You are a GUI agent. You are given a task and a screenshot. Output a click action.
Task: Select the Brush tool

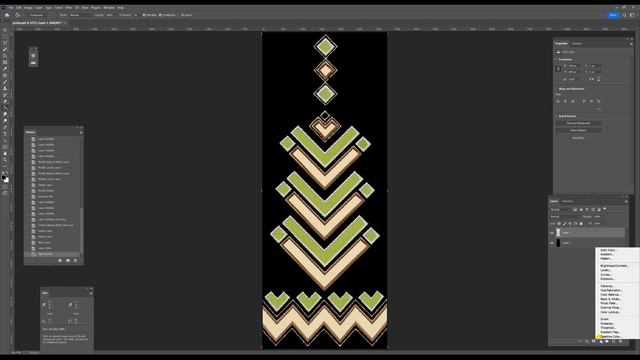[5, 82]
